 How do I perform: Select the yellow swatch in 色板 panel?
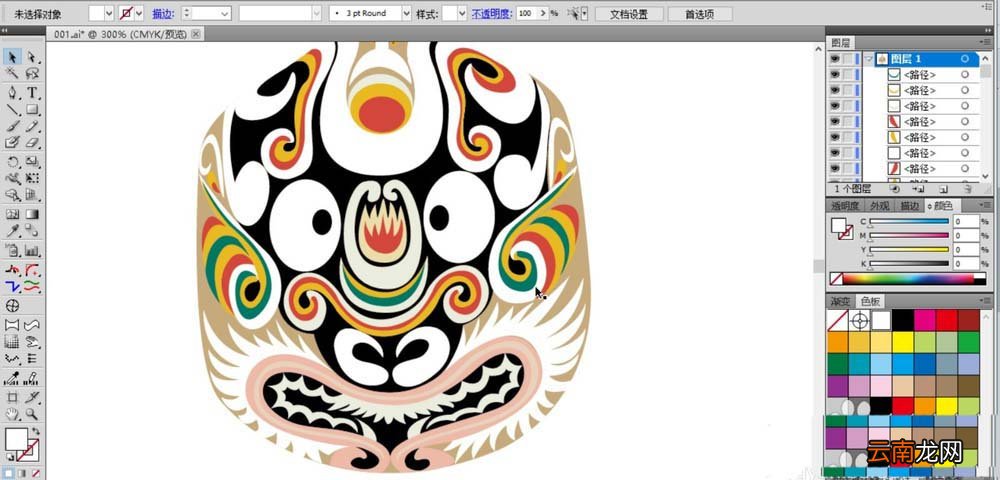902,342
